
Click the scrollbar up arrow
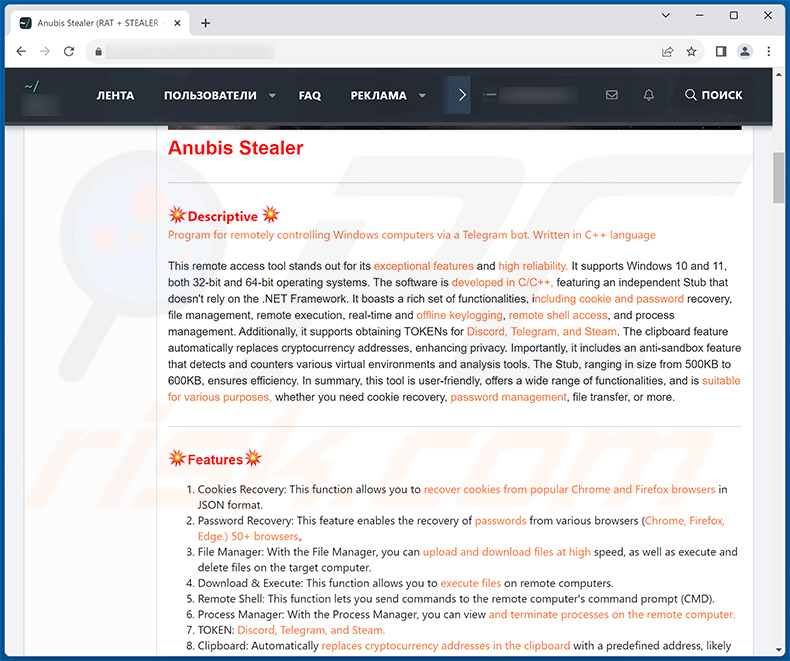[778, 75]
